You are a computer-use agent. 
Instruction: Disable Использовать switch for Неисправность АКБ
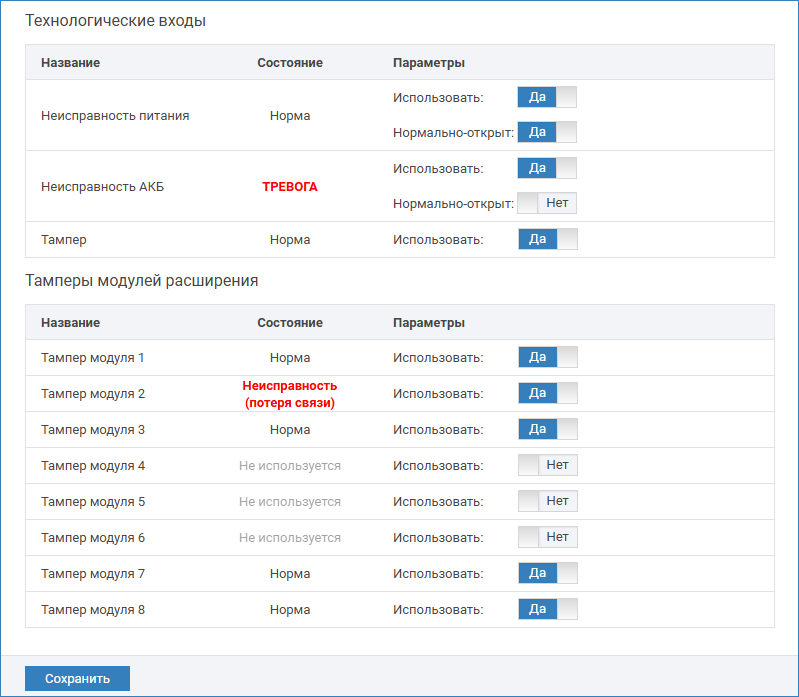(x=547, y=168)
